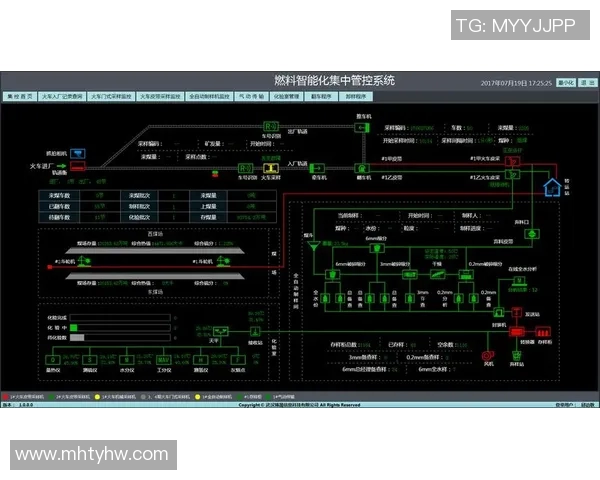The width and height of the screenshot is (600, 480).
Task: Click the red #1甲火车皮采 sampler icon
Action: pos(516,160)
